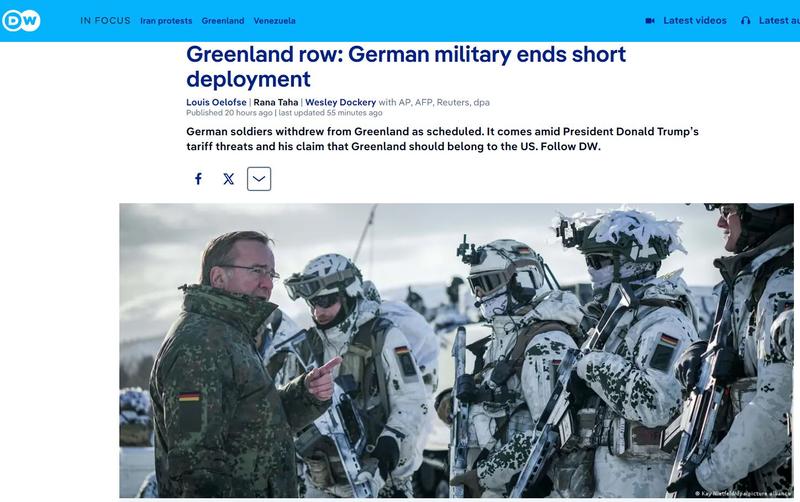The width and height of the screenshot is (800, 502).
Task: Click the Greenland row article headline
Action: coord(406,66)
